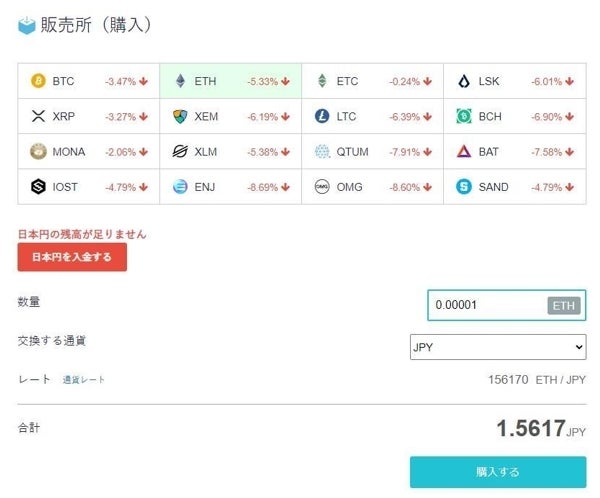The width and height of the screenshot is (600, 498).
Task: Pick the XEM coin icon
Action: tap(180, 116)
